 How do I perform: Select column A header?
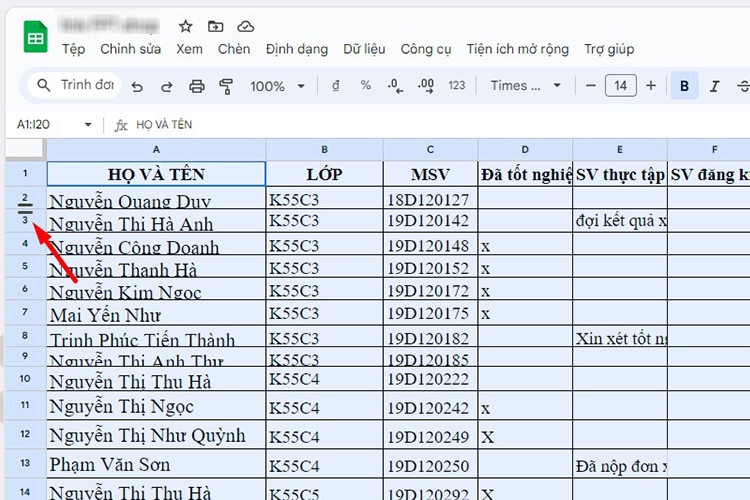pos(156,150)
